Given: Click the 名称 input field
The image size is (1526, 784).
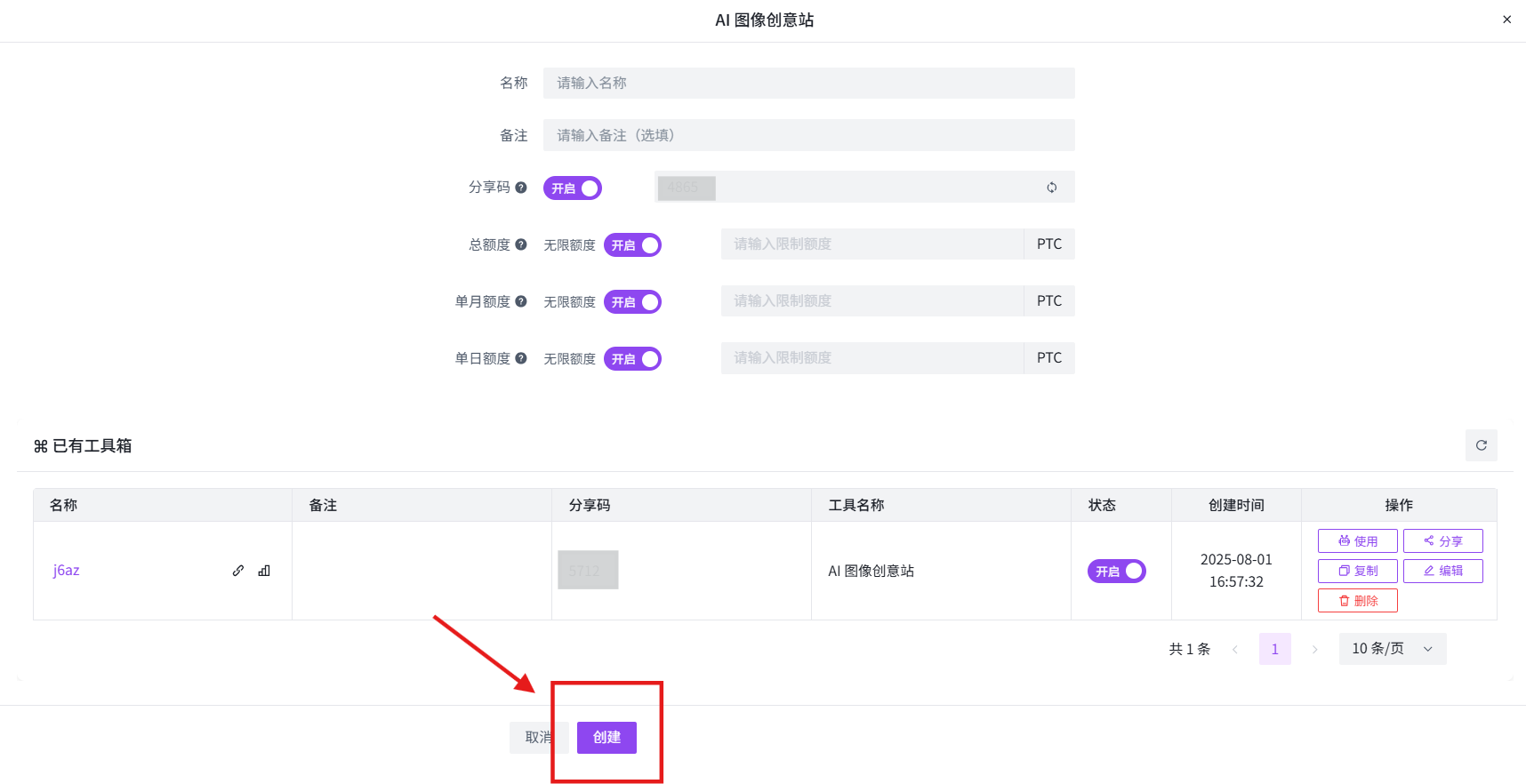Looking at the screenshot, I should pos(808,83).
